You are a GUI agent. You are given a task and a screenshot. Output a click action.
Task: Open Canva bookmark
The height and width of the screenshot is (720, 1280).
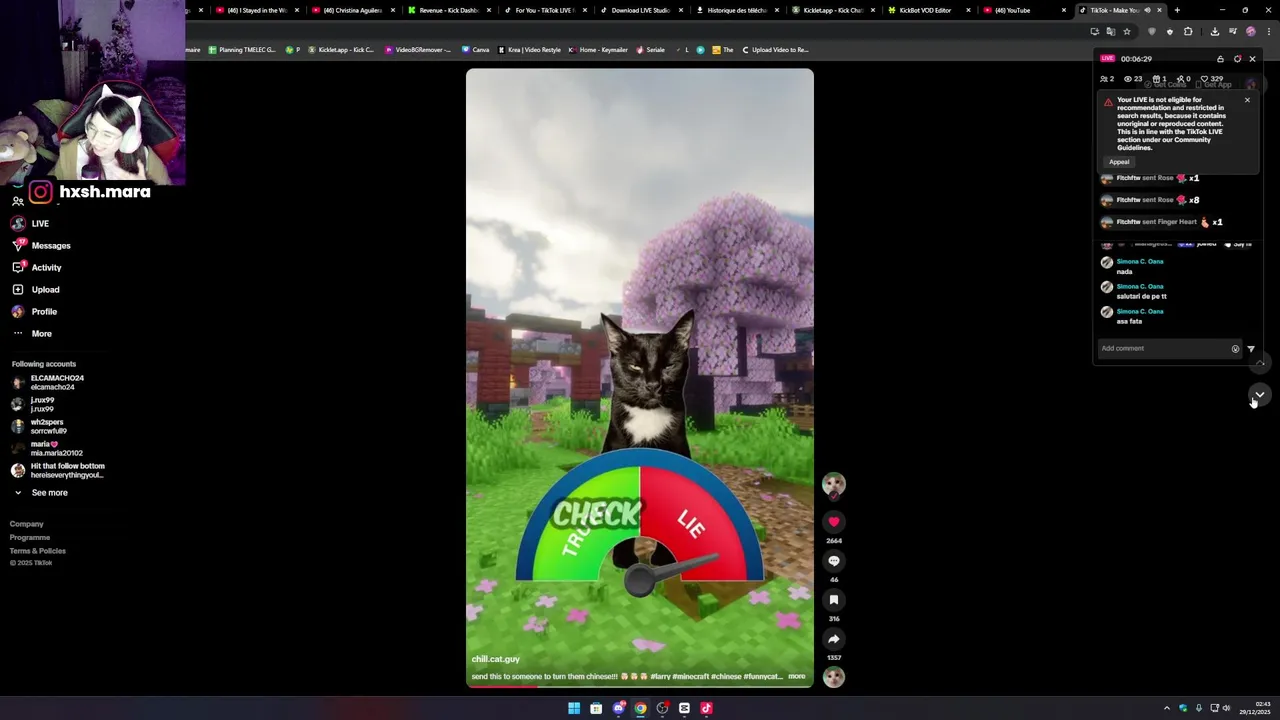[x=476, y=49]
